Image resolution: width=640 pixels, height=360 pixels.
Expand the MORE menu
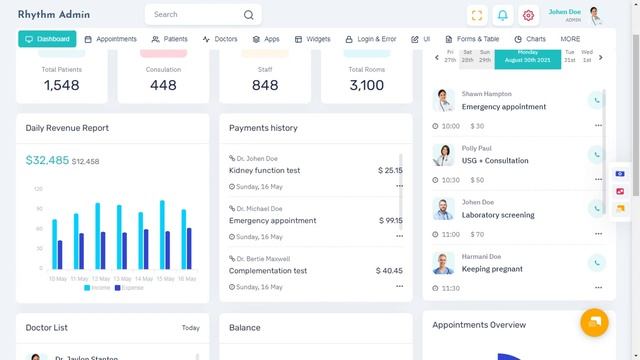click(570, 39)
